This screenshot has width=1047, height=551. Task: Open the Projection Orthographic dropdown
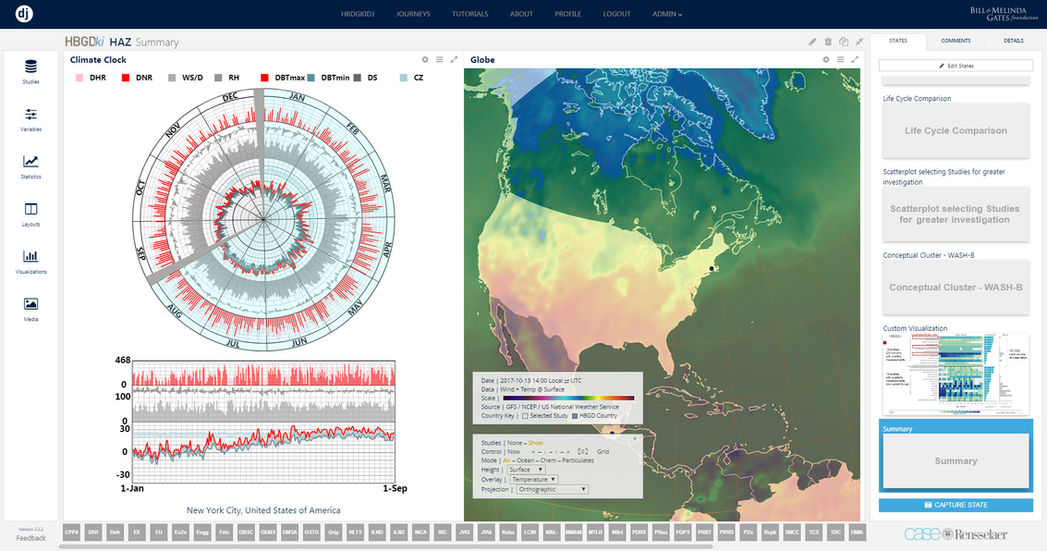point(552,490)
